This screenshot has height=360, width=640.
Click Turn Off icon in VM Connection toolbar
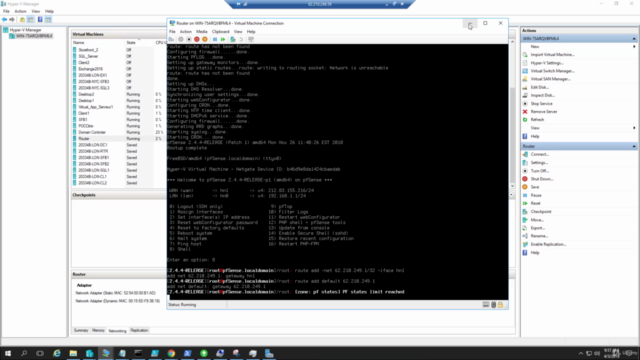189,39
